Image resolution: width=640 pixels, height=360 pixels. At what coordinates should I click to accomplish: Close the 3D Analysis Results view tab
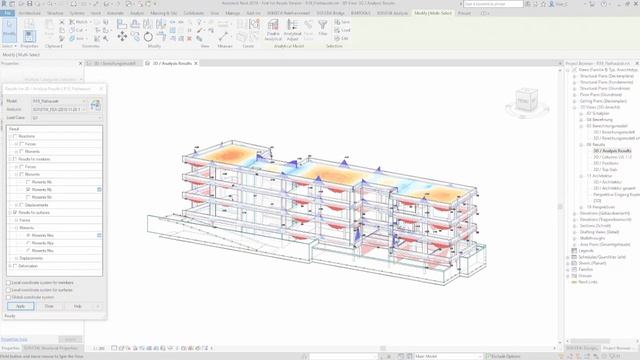pos(196,63)
